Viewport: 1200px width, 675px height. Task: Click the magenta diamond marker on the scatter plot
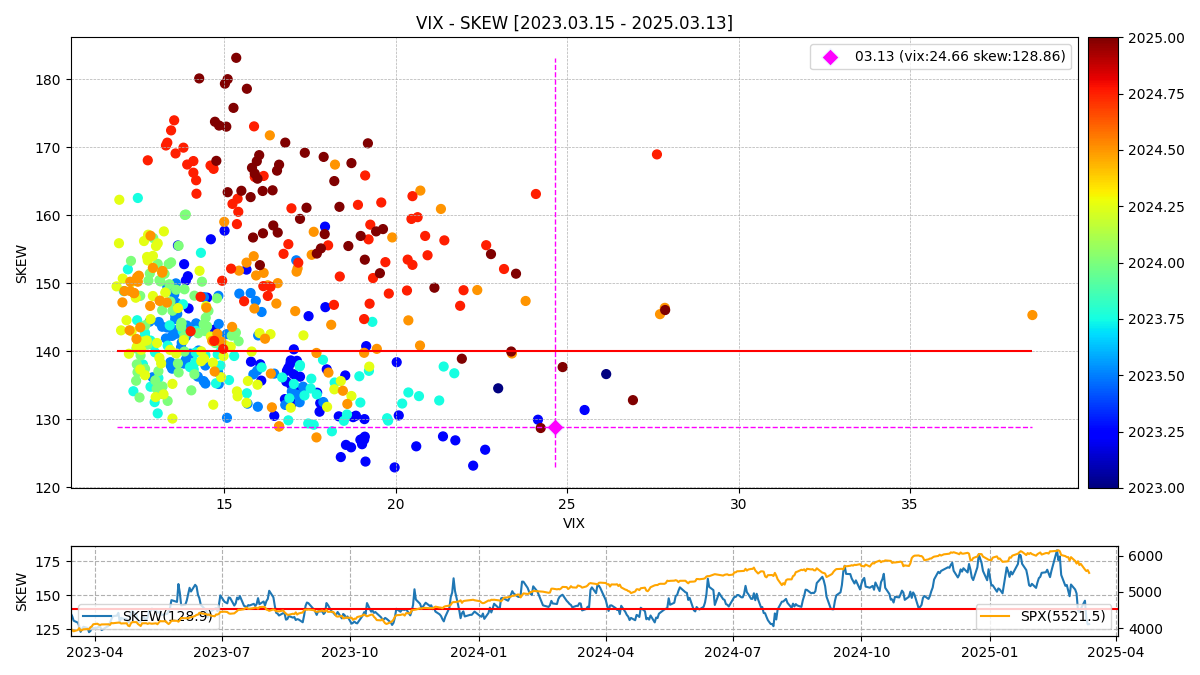pos(555,427)
